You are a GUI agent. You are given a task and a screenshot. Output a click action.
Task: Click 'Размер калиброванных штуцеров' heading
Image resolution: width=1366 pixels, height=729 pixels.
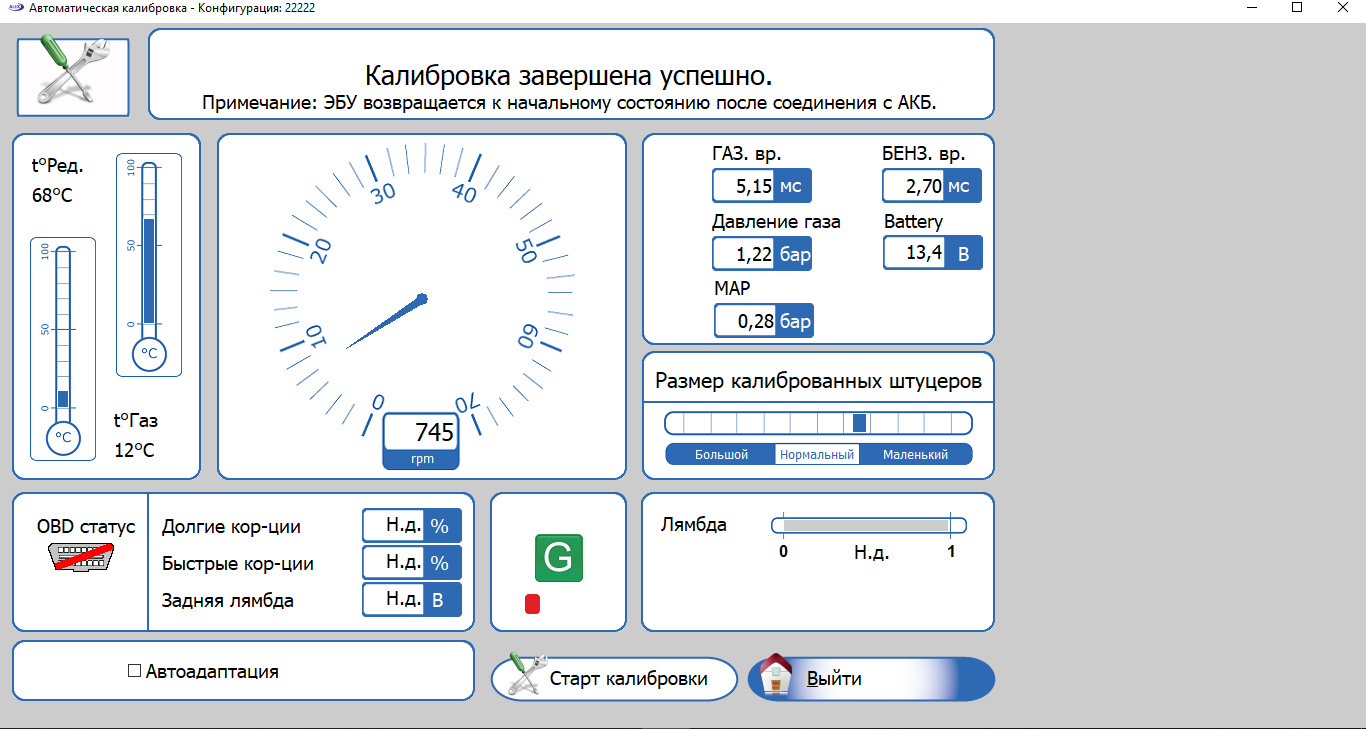pos(818,381)
